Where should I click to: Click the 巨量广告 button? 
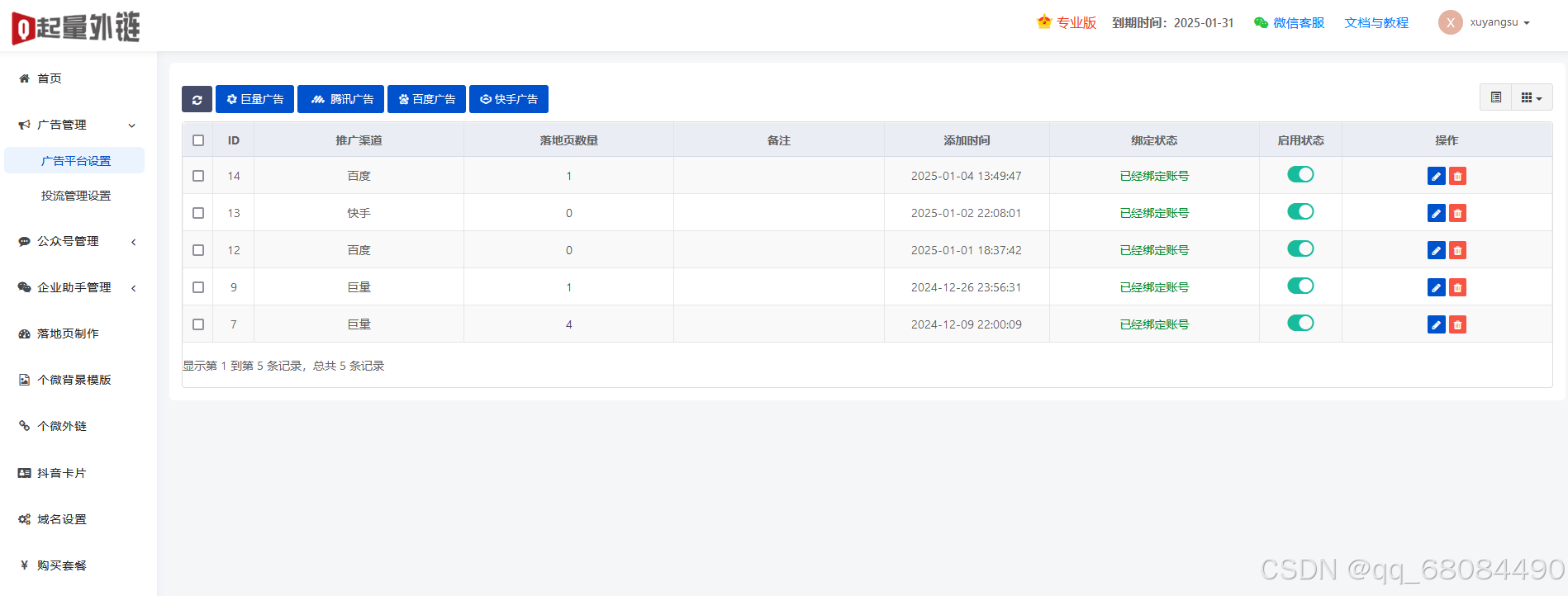[x=254, y=99]
